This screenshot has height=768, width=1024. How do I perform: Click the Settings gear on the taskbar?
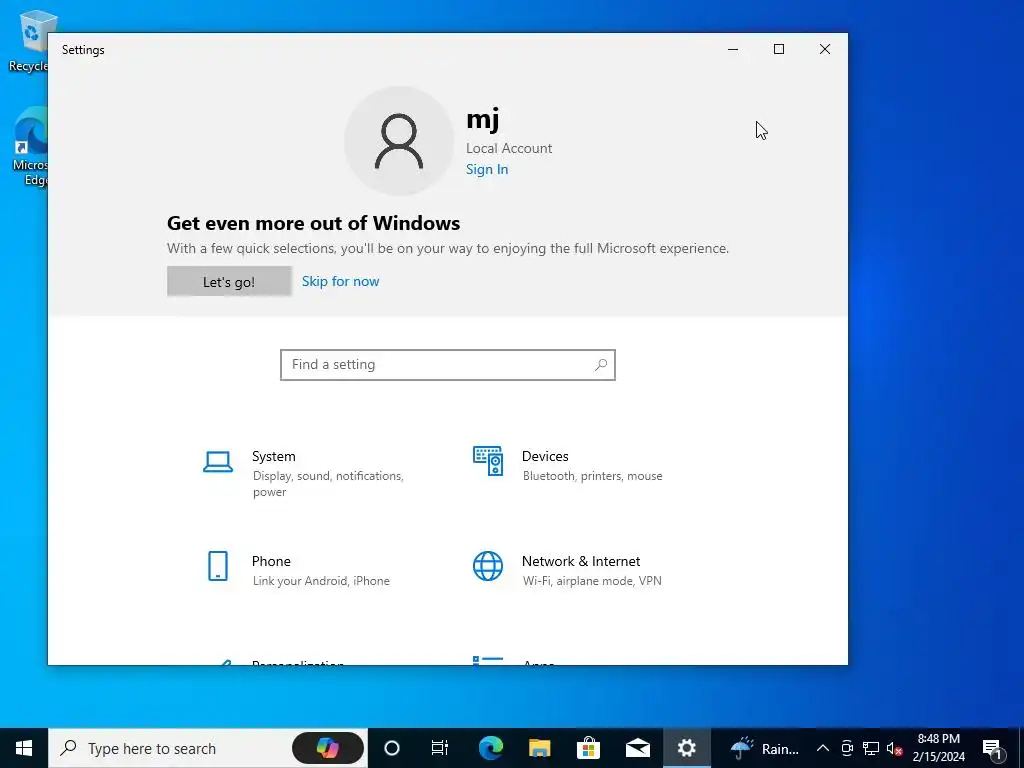687,748
